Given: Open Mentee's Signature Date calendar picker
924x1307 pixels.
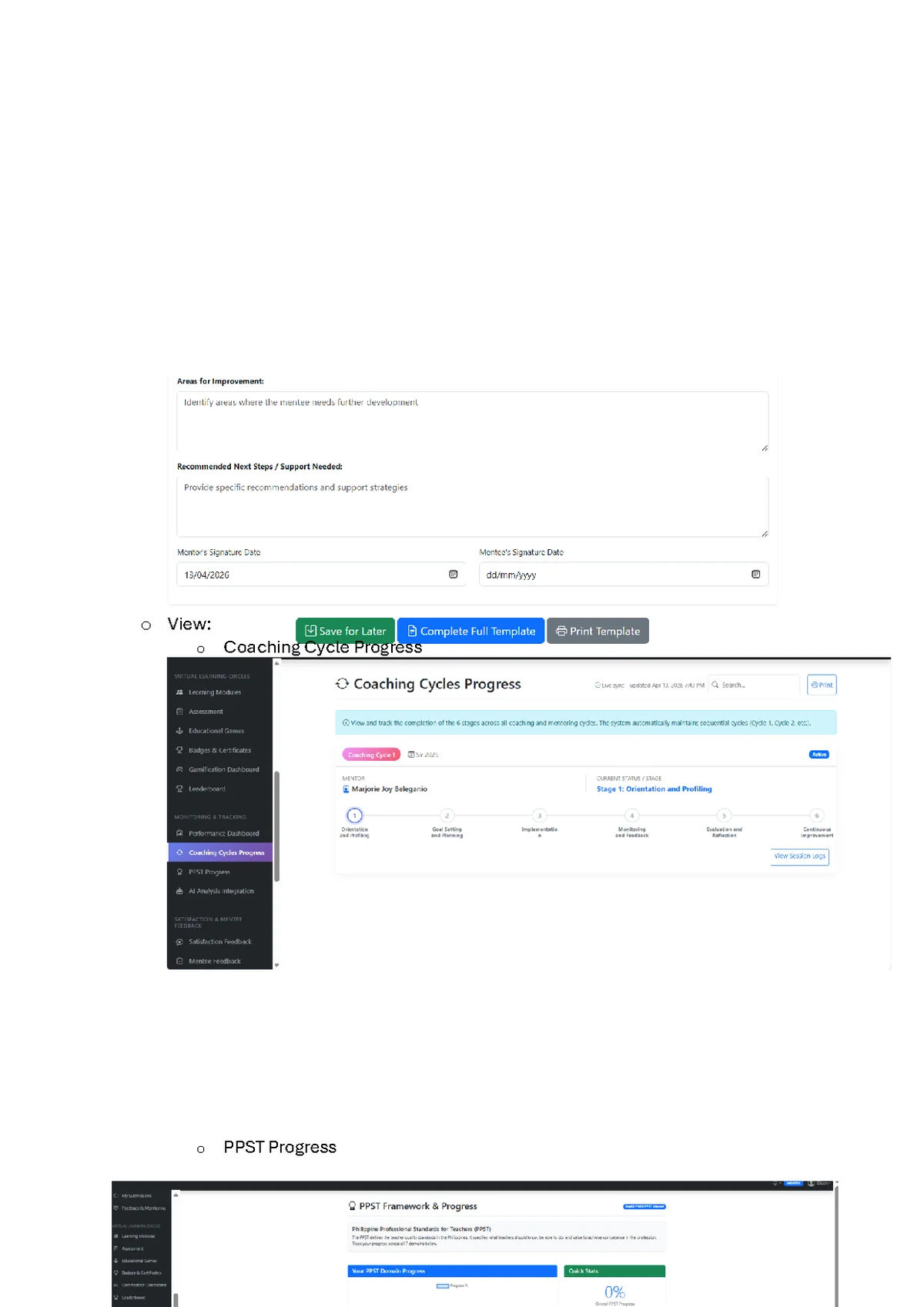Looking at the screenshot, I should [755, 575].
